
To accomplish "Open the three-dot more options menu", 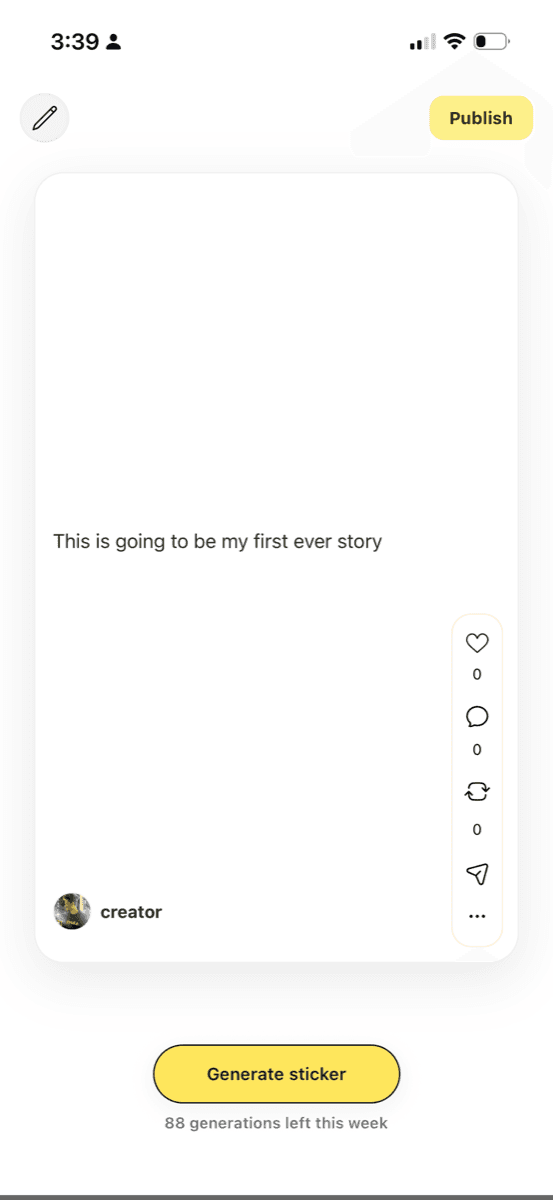I will pyautogui.click(x=477, y=915).
